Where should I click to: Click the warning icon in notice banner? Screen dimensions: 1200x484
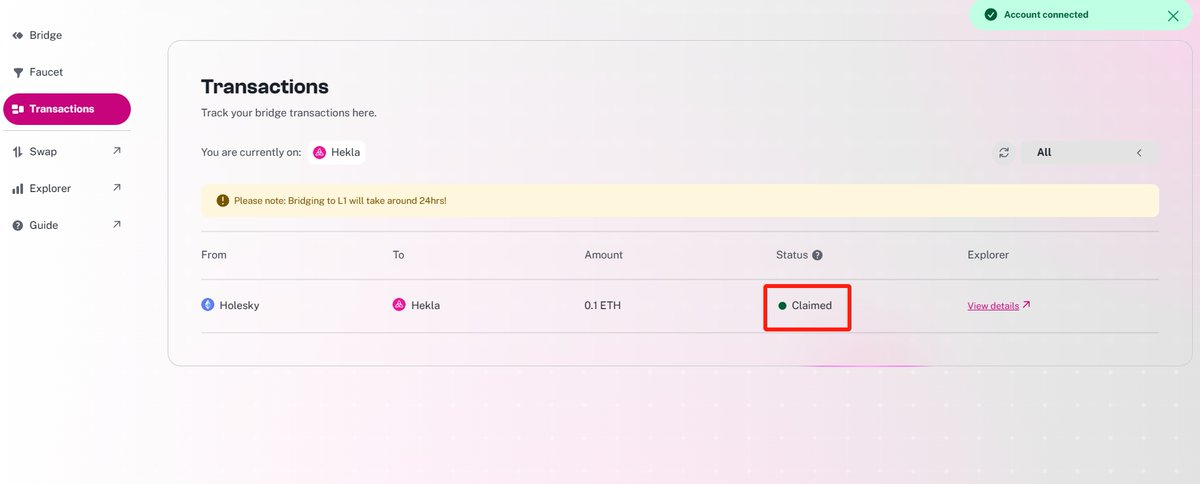222,201
